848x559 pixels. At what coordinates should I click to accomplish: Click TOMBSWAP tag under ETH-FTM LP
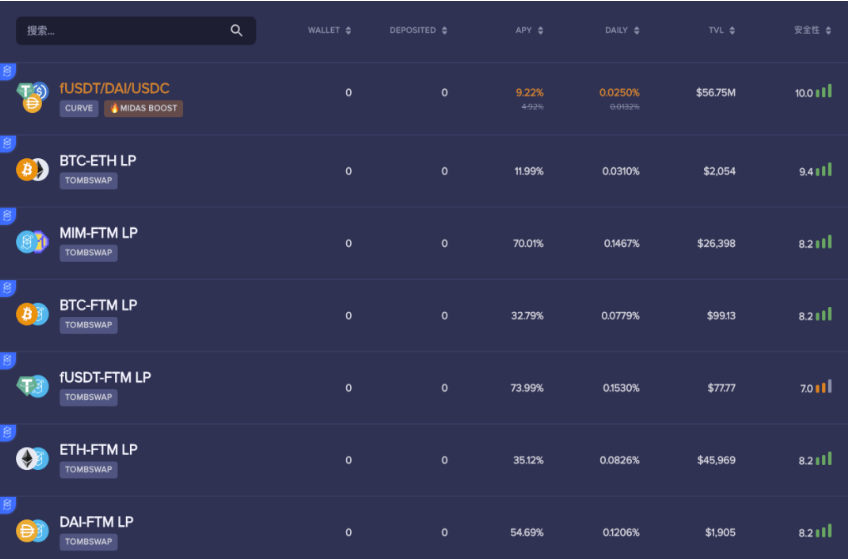(x=89, y=469)
